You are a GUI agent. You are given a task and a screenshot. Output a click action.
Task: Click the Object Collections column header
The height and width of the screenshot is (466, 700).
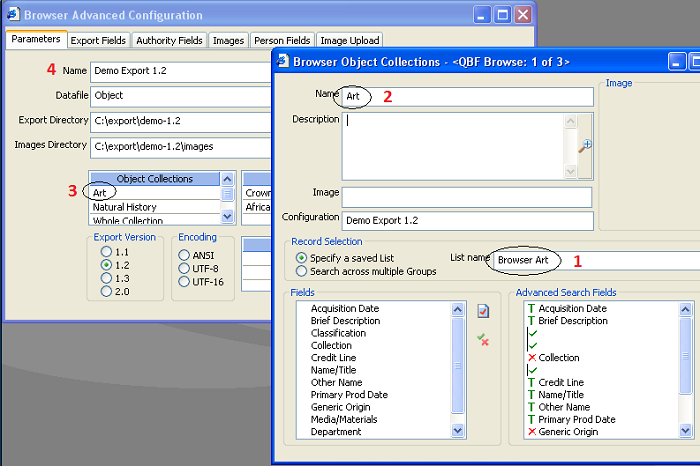pos(155,179)
